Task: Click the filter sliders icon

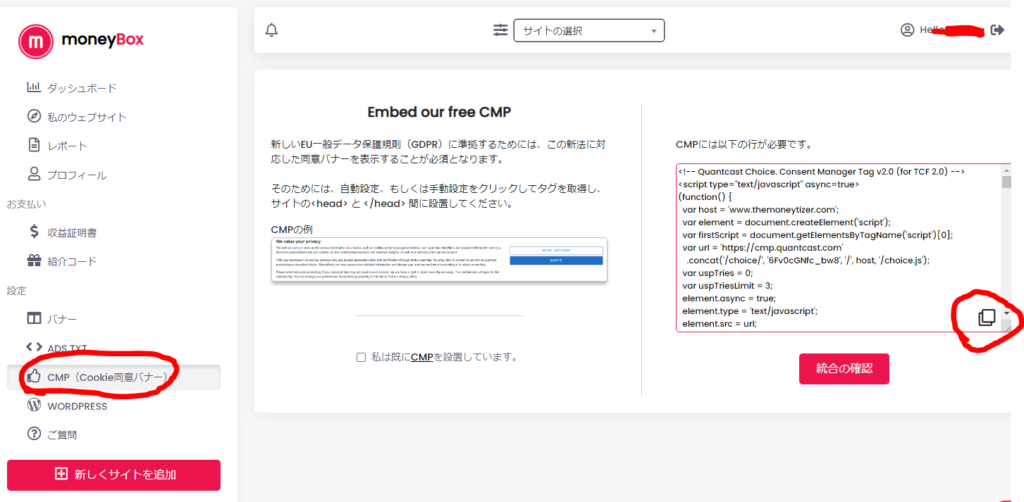Action: pyautogui.click(x=500, y=31)
